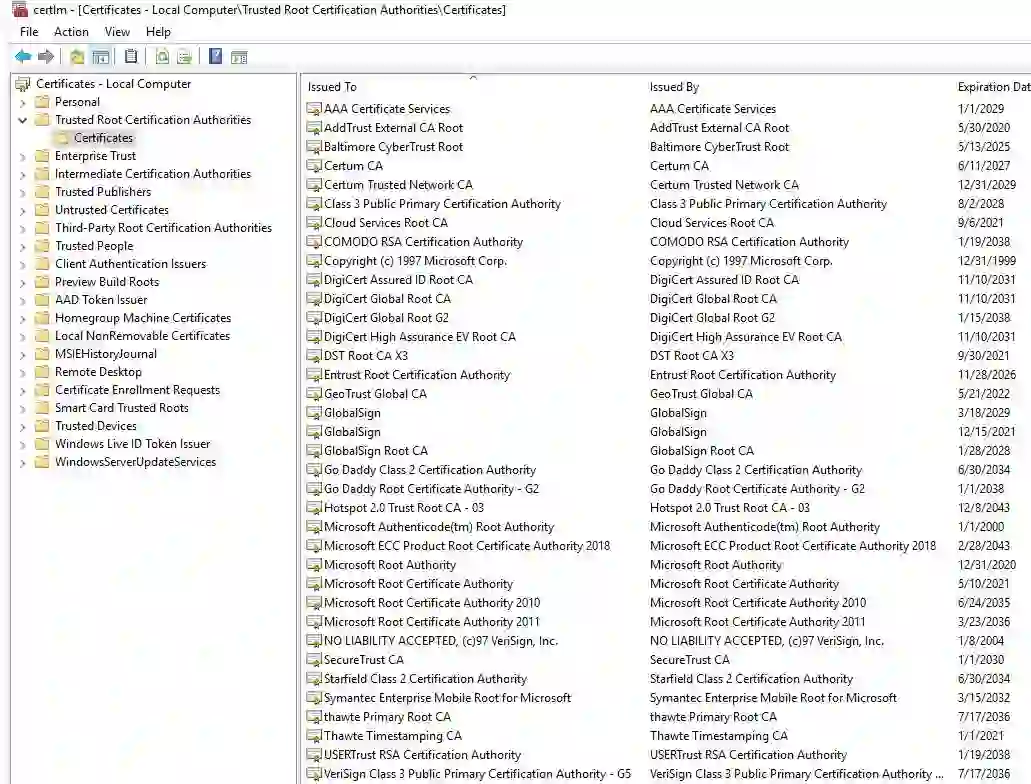Click folder icon next to MSIEHistoryJournal

(x=42, y=354)
